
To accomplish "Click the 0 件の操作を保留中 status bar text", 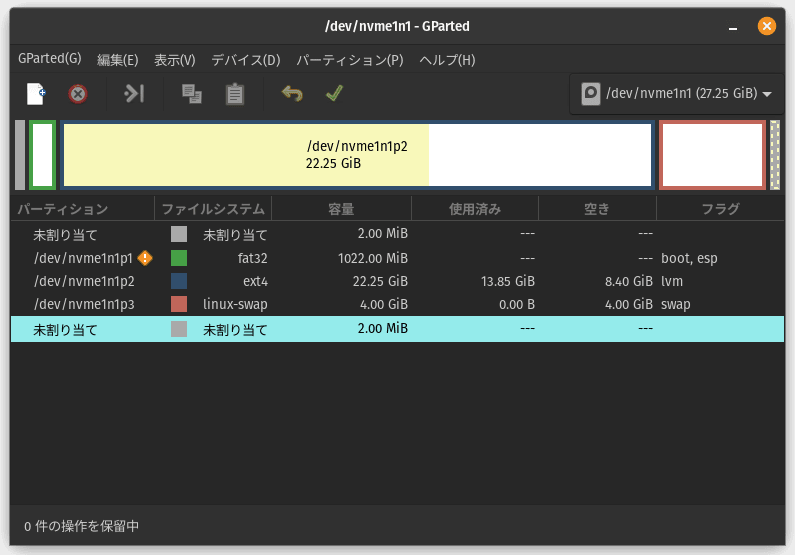I will [x=82, y=526].
